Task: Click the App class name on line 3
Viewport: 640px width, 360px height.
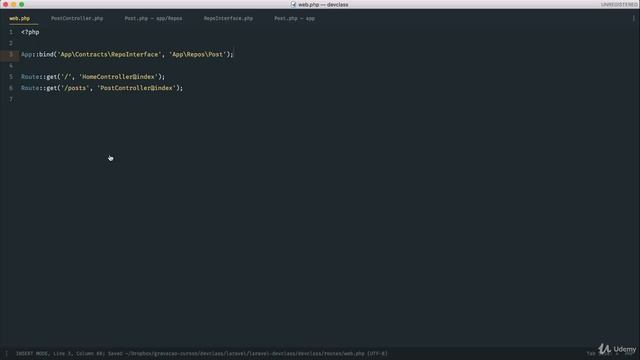Action: [27, 54]
